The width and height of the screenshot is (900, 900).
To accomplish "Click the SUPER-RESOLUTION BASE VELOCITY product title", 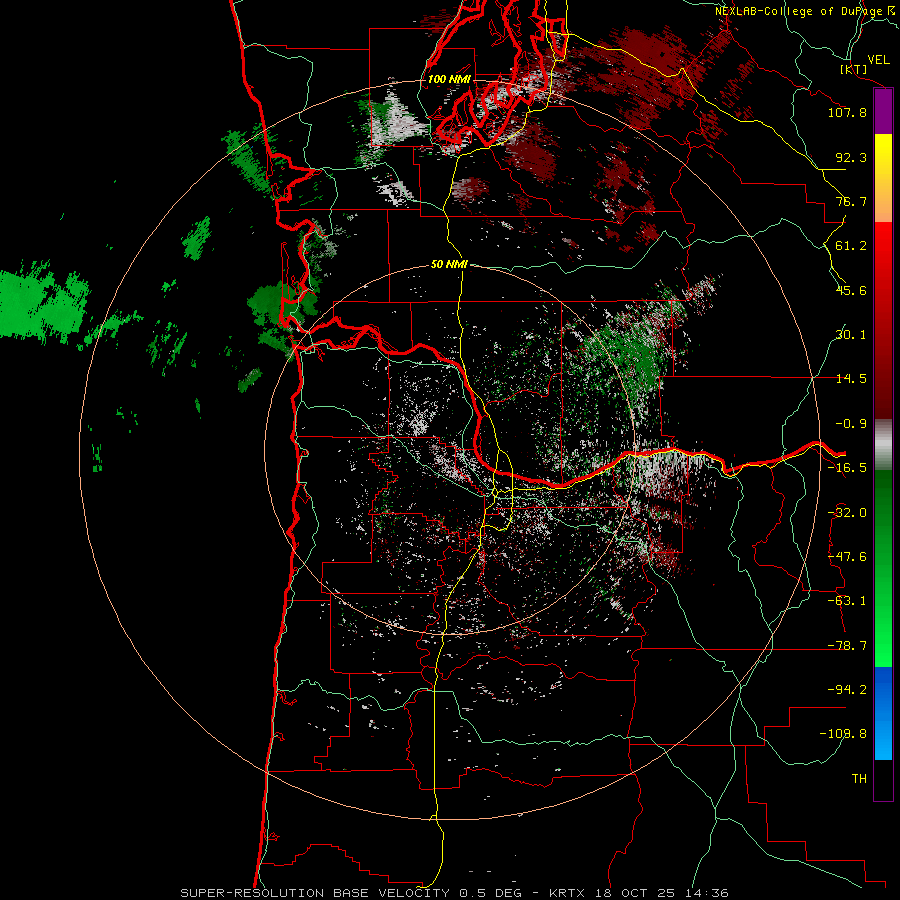I will 315,893.
